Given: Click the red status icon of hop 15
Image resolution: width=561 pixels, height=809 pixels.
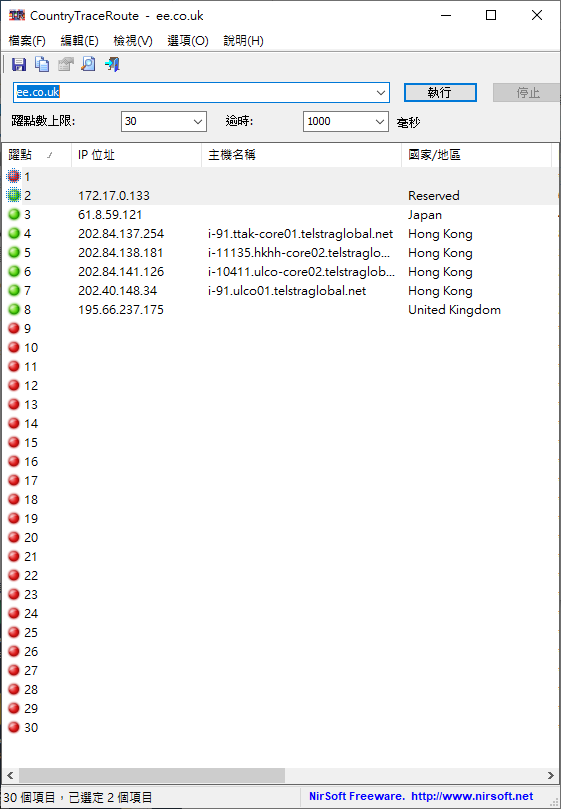Looking at the screenshot, I should click(x=14, y=442).
